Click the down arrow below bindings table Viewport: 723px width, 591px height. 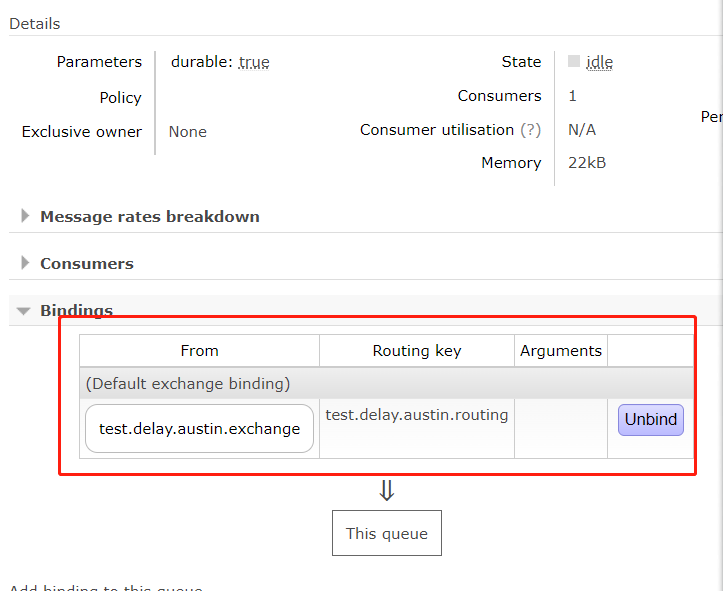click(x=387, y=490)
